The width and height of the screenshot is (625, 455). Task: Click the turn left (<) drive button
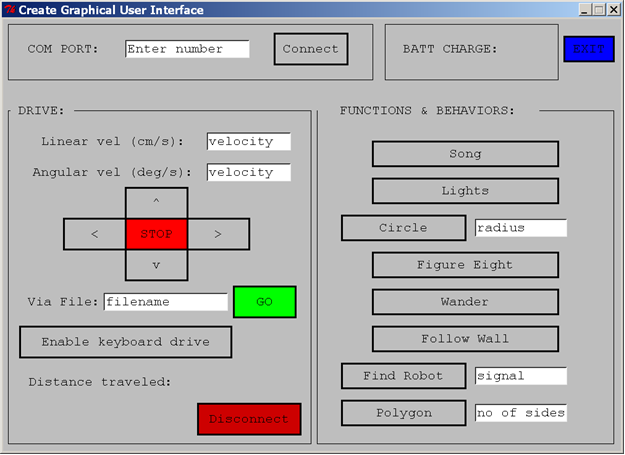tap(94, 234)
